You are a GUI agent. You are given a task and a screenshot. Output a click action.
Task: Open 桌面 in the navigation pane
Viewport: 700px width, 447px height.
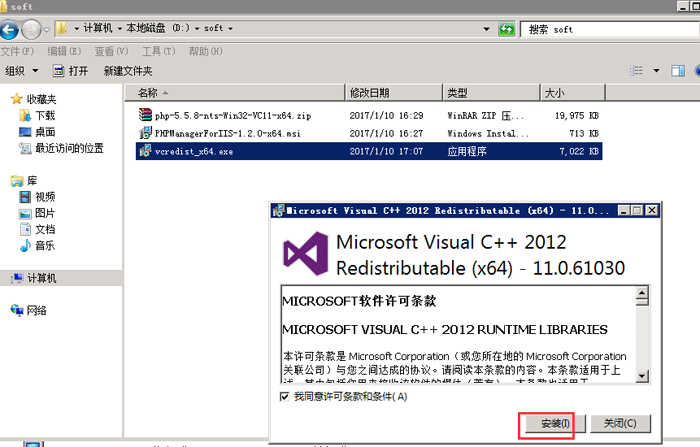(38, 132)
